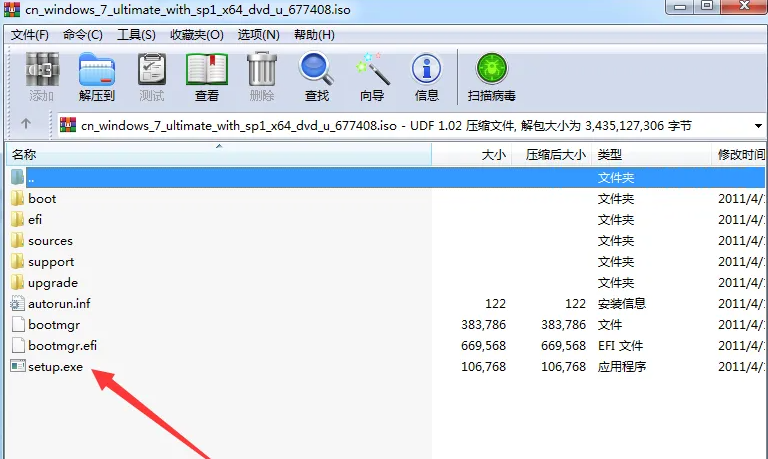The width and height of the screenshot is (768, 459).
Task: Click the 106,768 size cell of setup.exe
Action: 483,367
